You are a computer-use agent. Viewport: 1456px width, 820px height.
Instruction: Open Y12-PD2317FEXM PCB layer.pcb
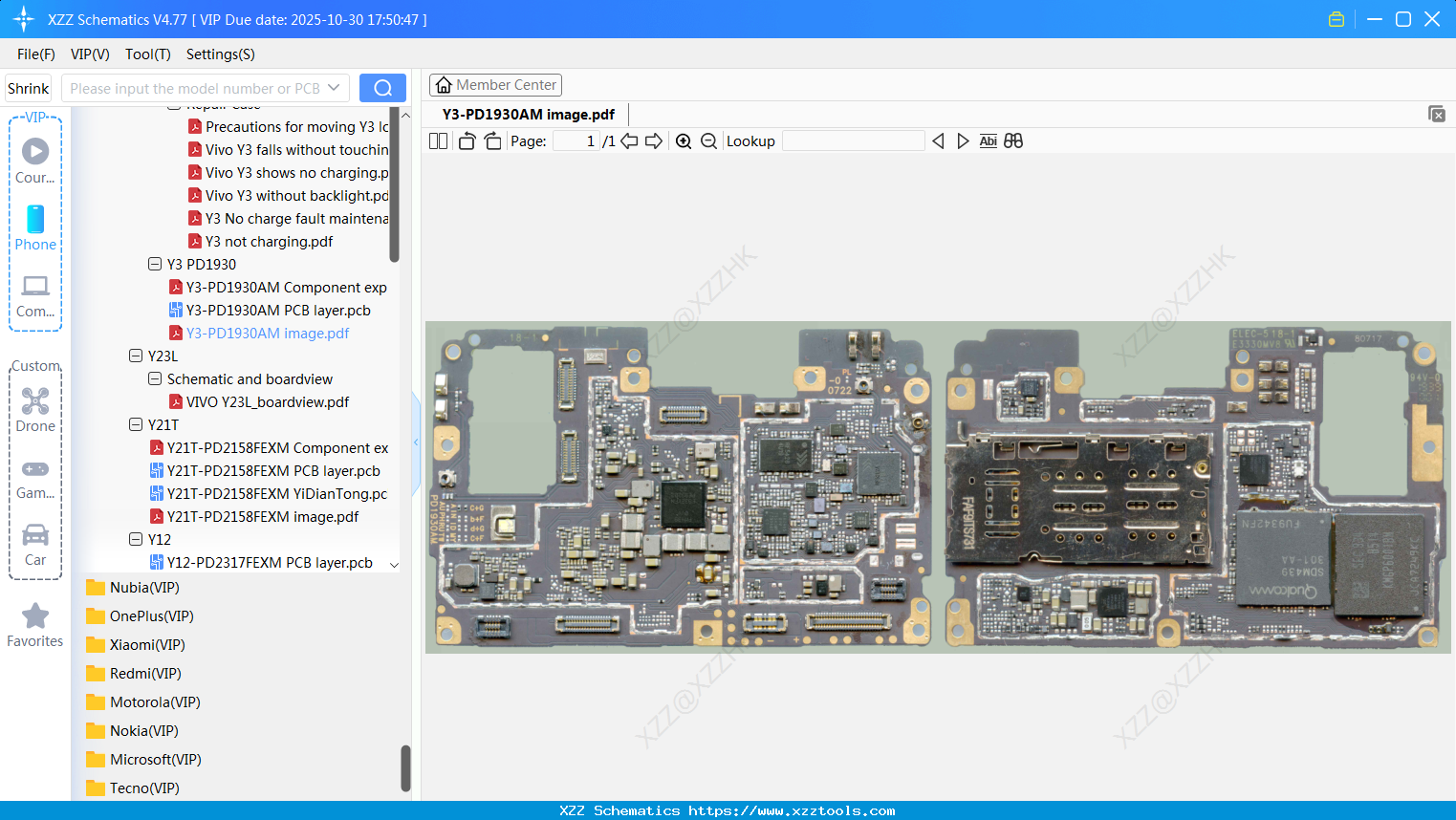coord(261,562)
